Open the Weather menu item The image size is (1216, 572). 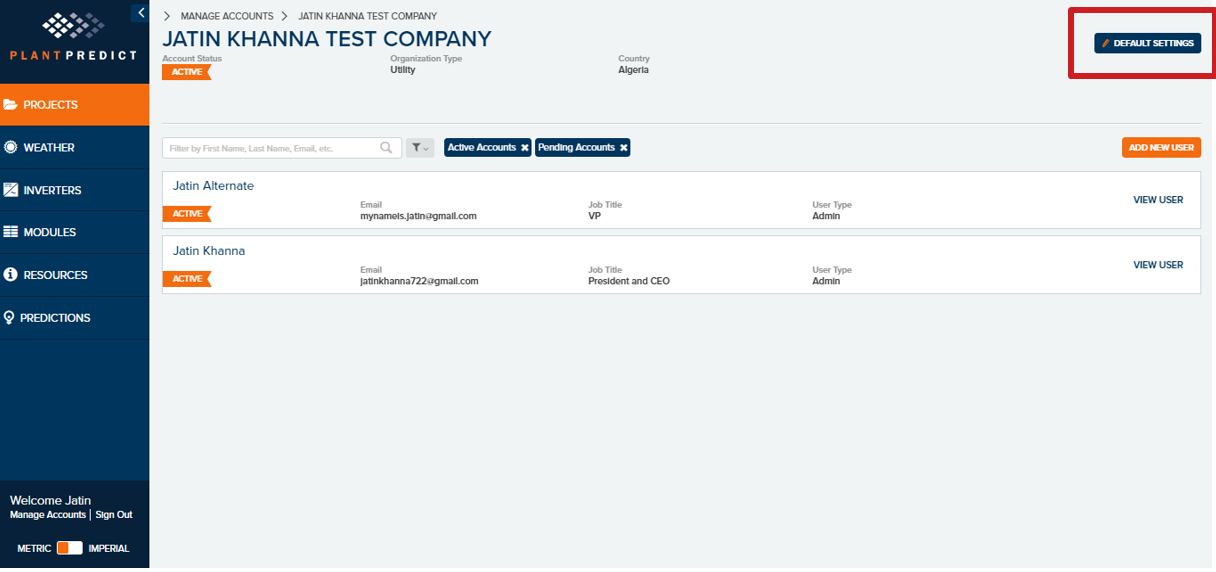75,147
